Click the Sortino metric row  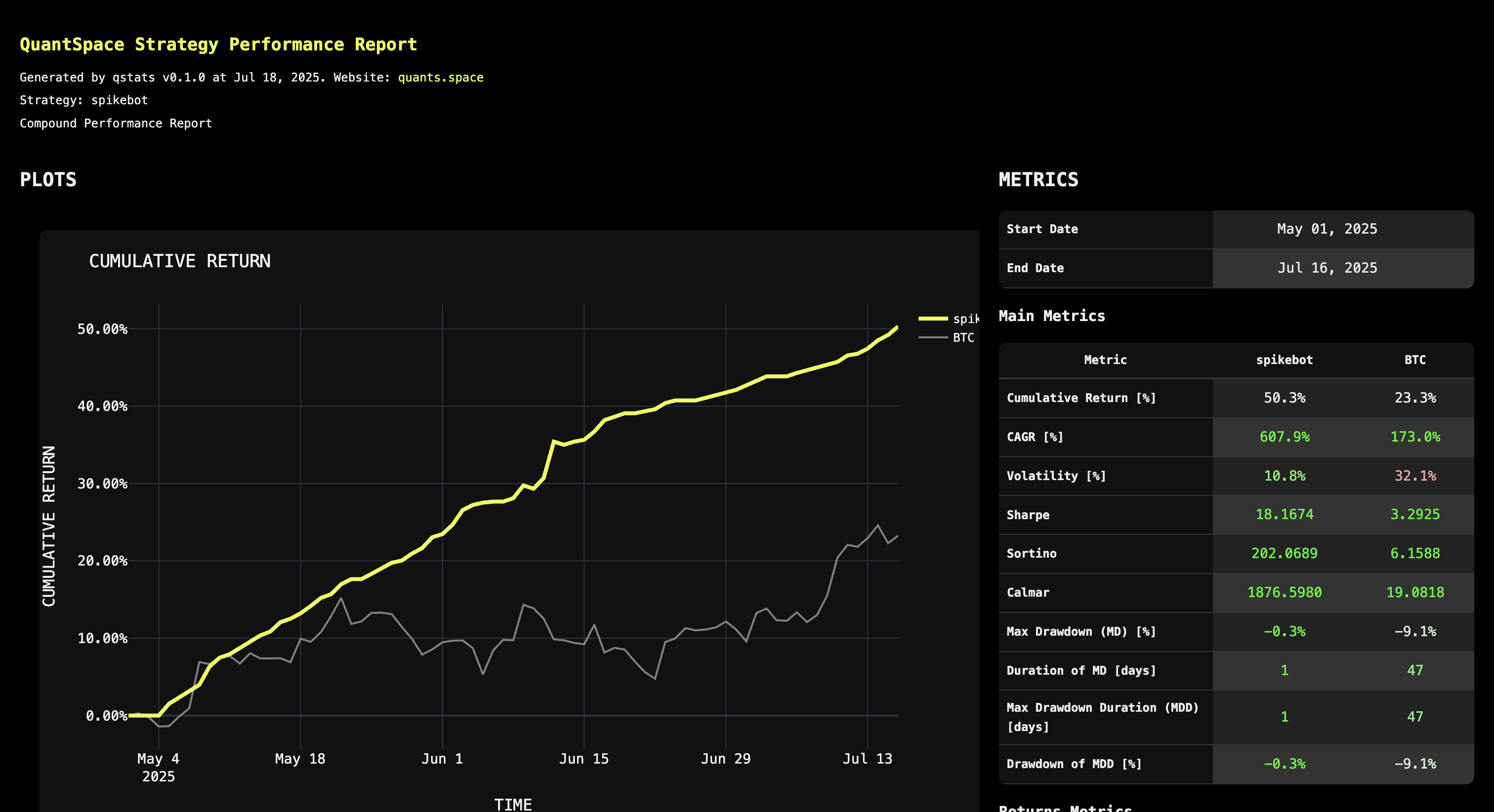point(1032,553)
